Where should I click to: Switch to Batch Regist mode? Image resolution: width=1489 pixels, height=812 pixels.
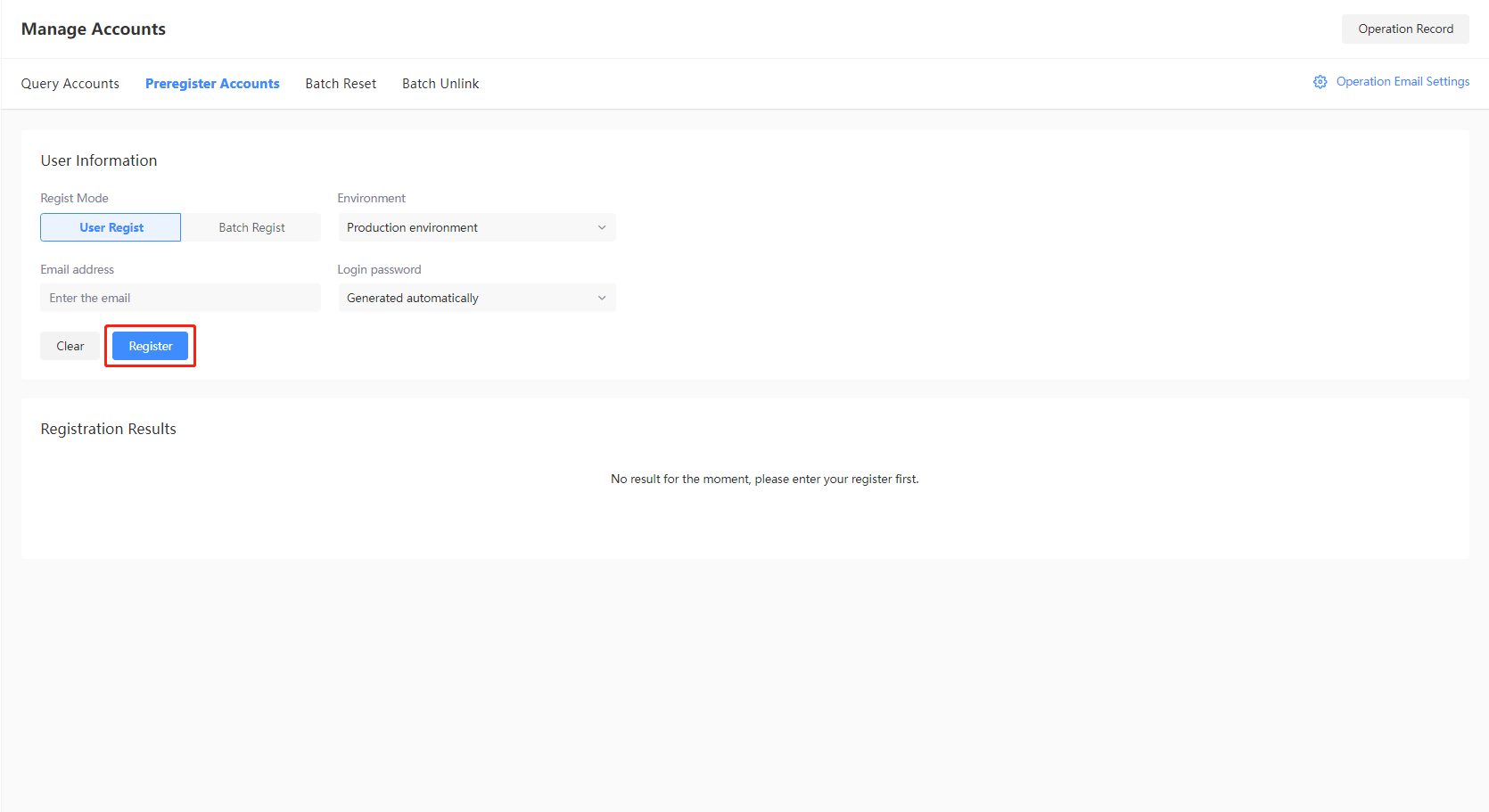coord(251,227)
